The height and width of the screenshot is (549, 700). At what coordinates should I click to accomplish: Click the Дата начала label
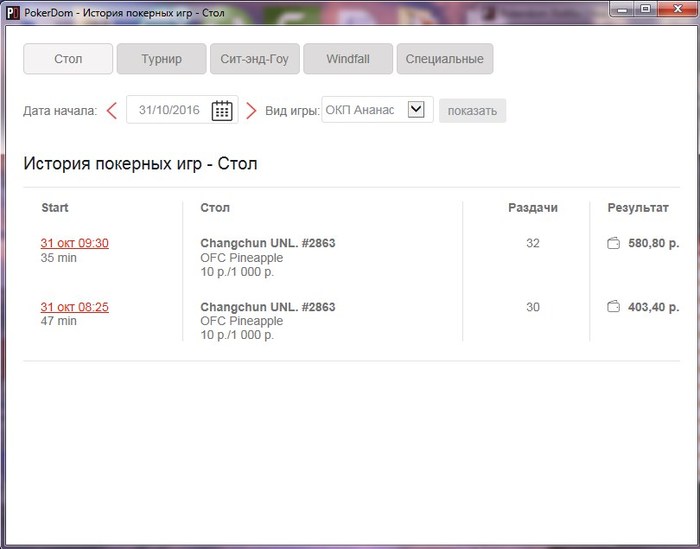tap(60, 111)
